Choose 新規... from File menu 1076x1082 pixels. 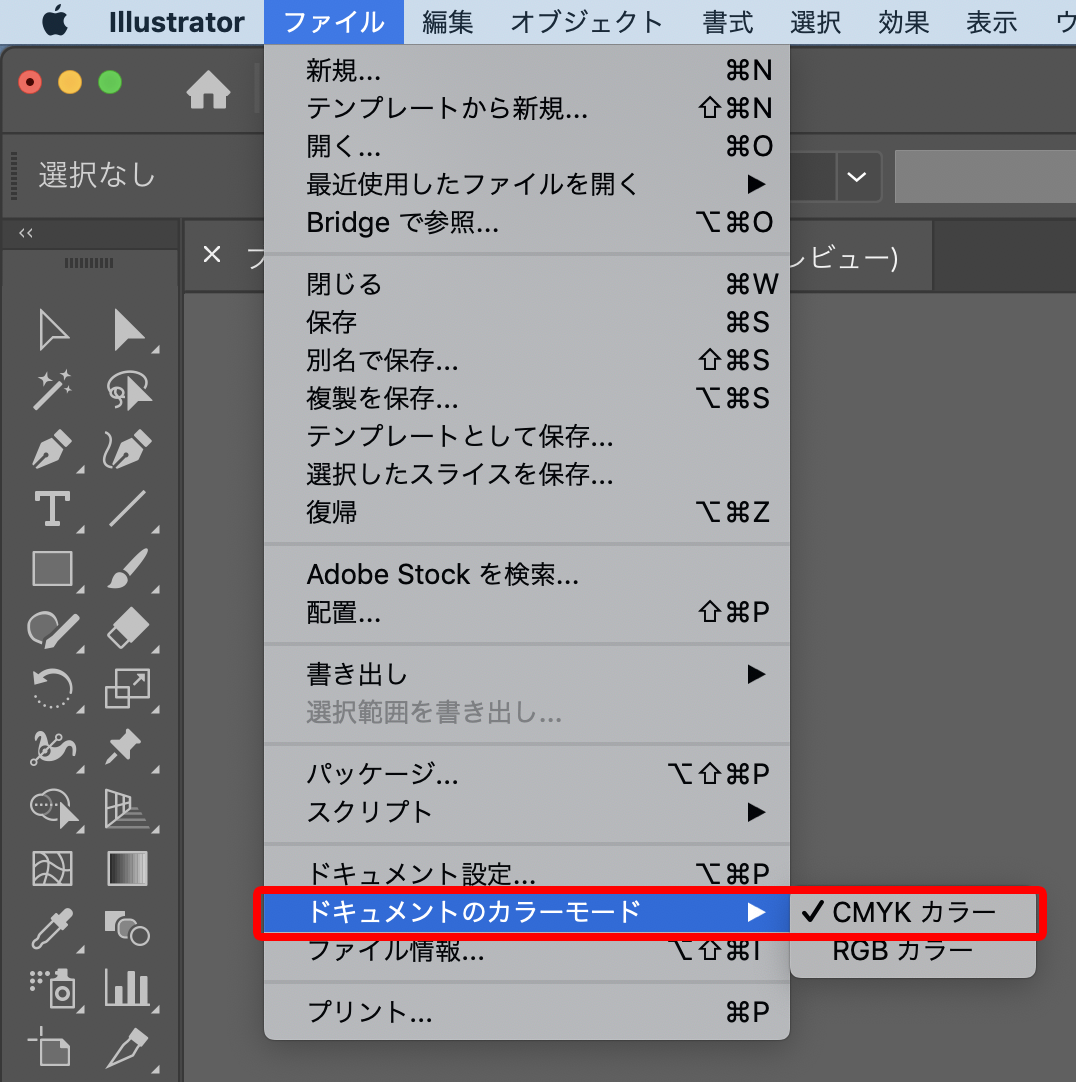pyautogui.click(x=527, y=70)
